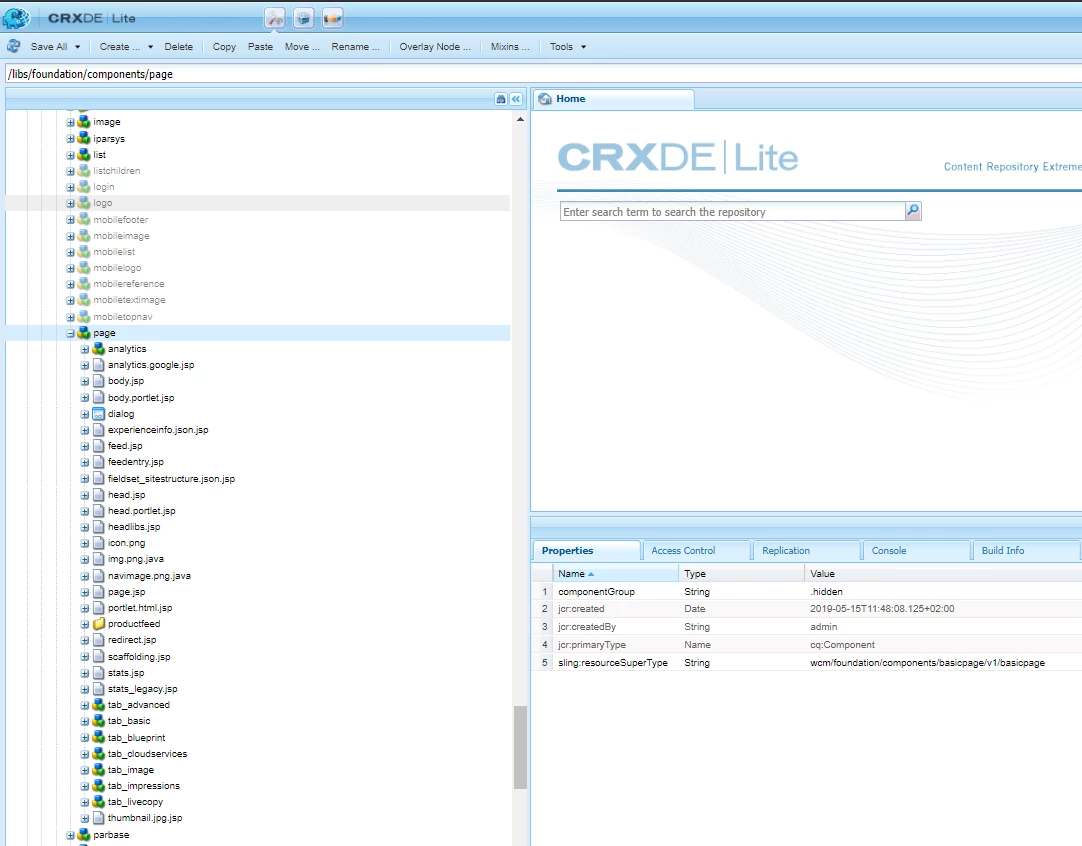Click the iparsys component icon
1082x846 pixels.
tap(83, 138)
